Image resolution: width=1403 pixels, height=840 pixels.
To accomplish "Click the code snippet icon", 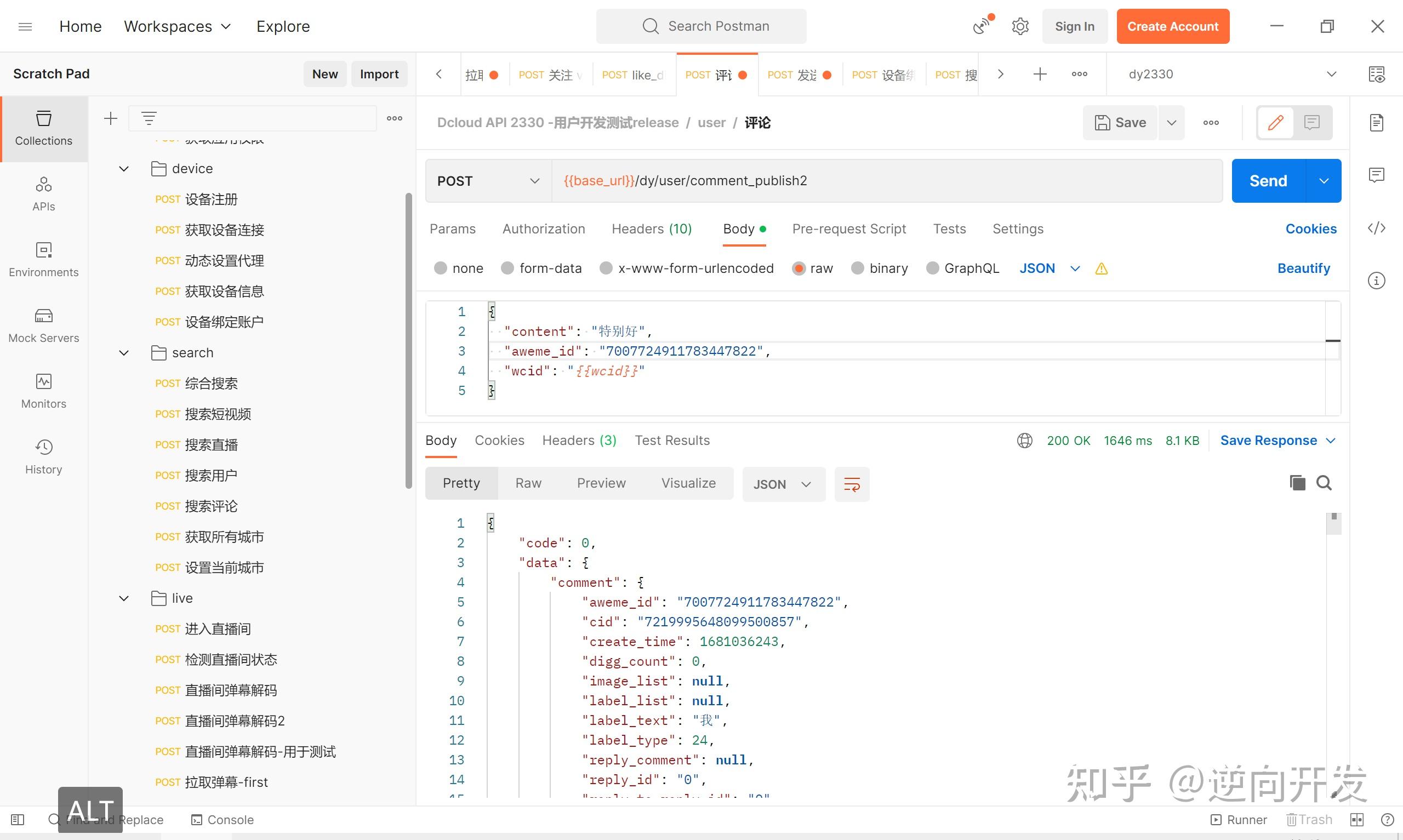I will click(1376, 228).
